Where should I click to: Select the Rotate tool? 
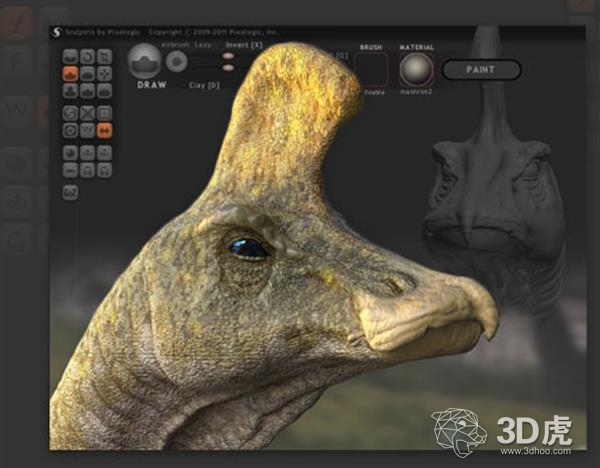87,57
